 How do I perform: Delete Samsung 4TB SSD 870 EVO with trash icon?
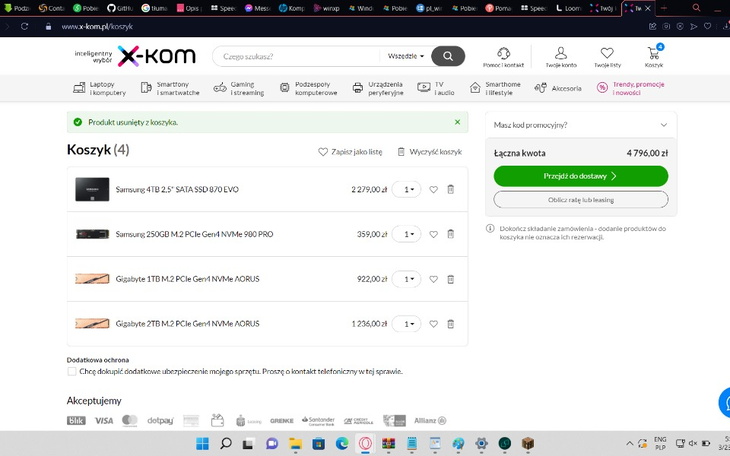(450, 189)
